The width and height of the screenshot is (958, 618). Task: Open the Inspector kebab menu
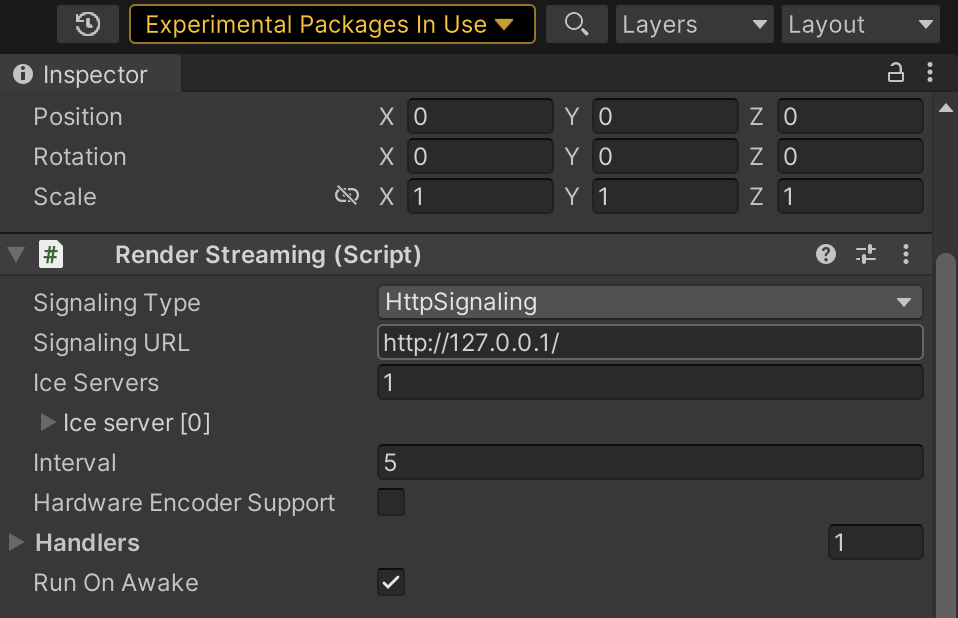tap(929, 72)
